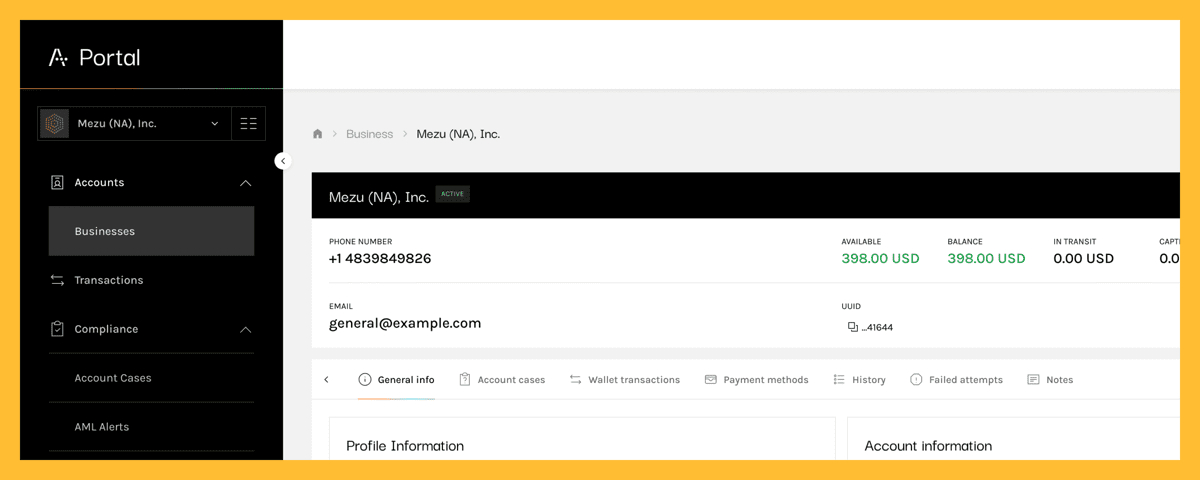Click the Wallet transactions tab icon
The width and height of the screenshot is (1200, 480).
(x=576, y=380)
